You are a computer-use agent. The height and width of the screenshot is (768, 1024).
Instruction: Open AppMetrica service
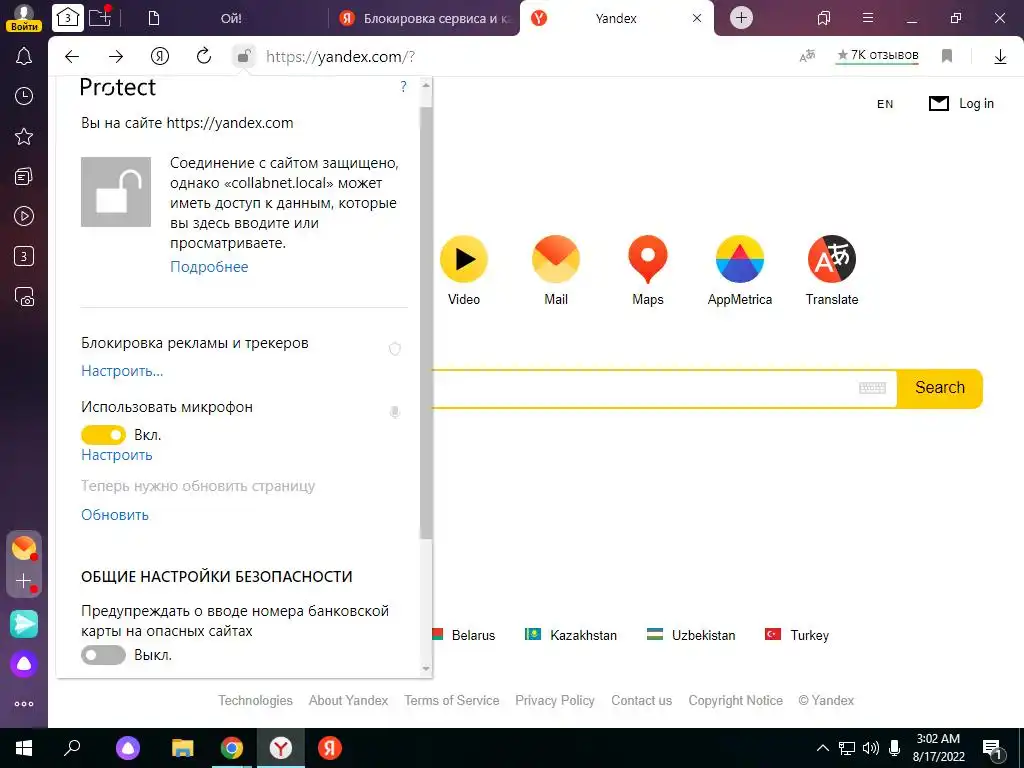point(740,270)
